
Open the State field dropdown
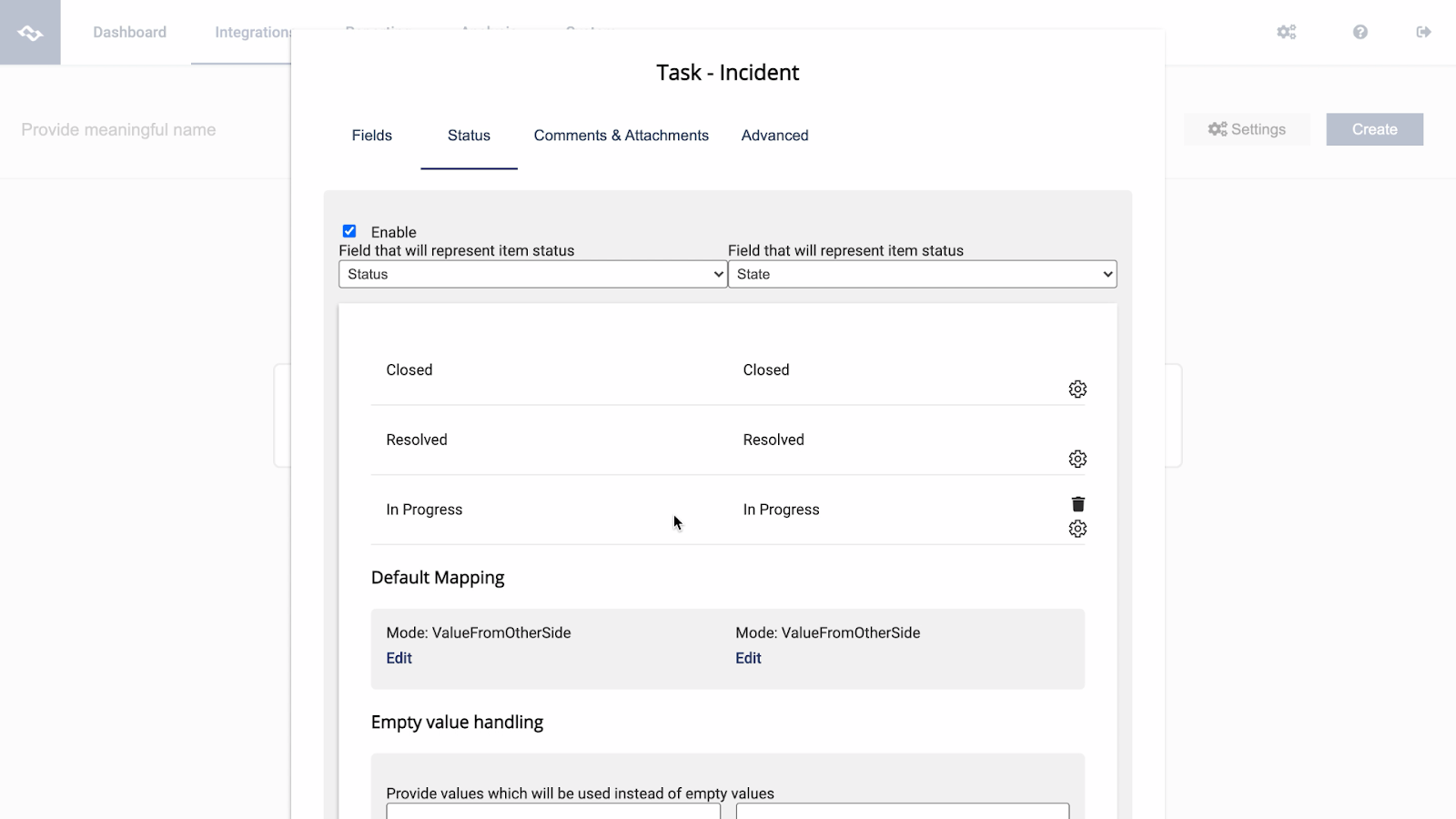click(x=922, y=274)
